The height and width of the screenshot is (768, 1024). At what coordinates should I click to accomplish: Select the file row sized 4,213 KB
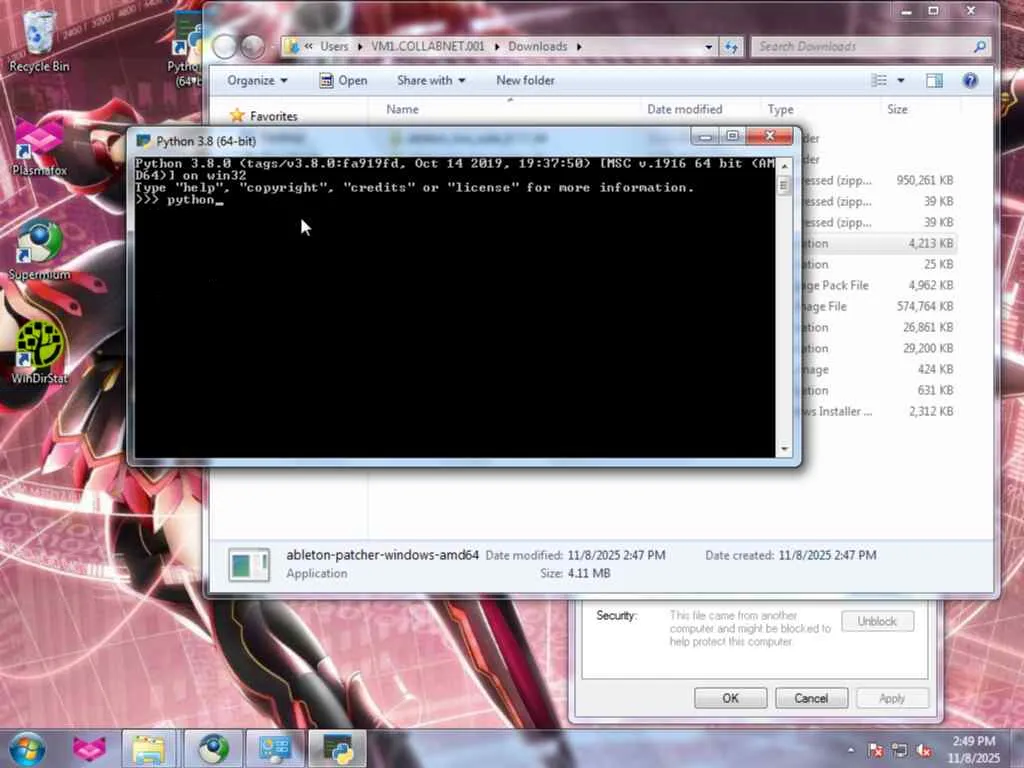(877, 244)
